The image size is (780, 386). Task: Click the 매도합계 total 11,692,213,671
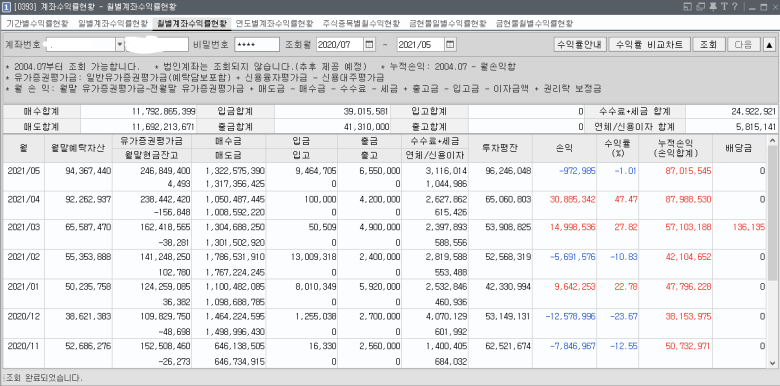164,126
